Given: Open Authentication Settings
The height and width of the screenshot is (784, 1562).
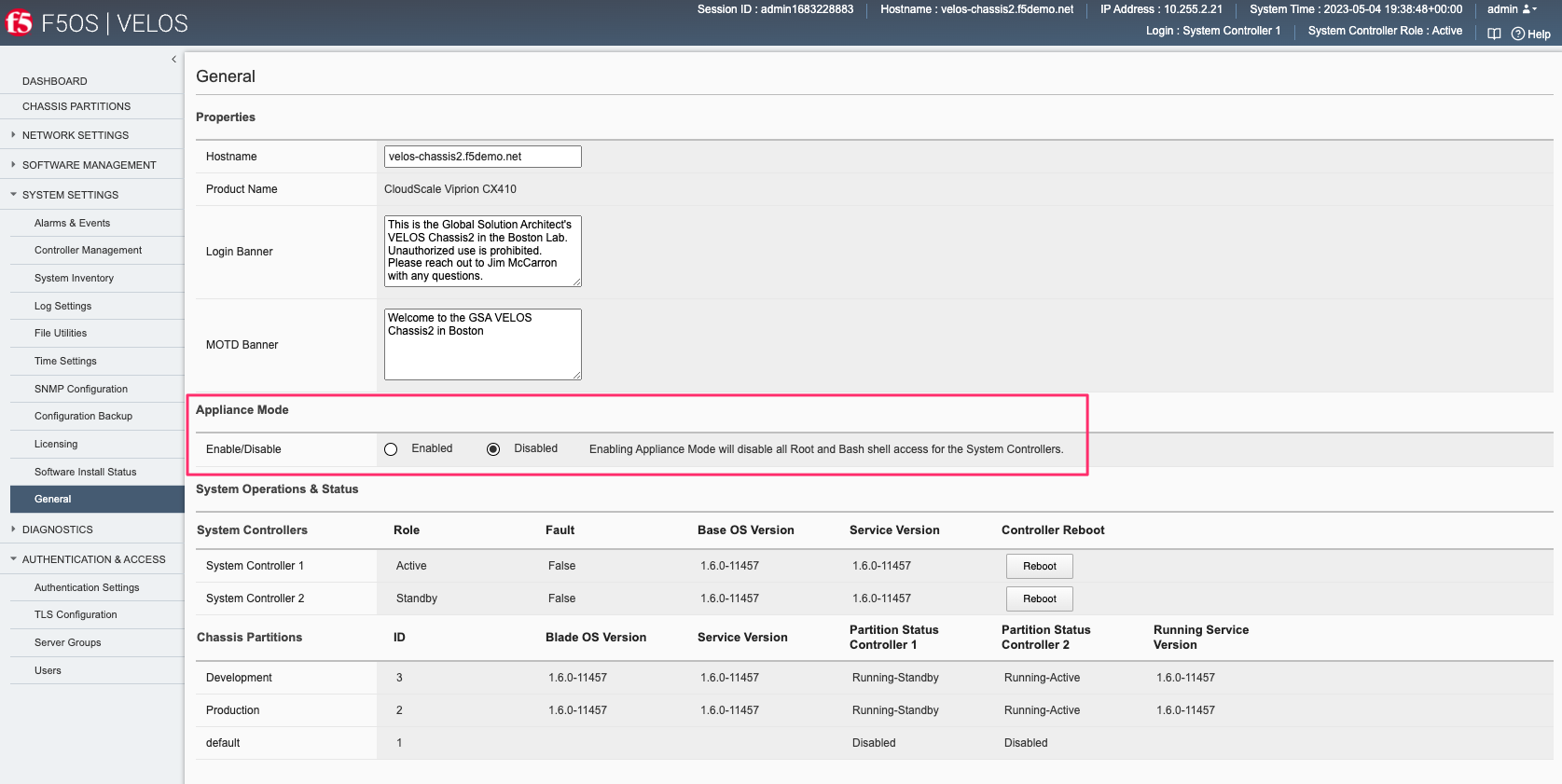Looking at the screenshot, I should click(87, 587).
